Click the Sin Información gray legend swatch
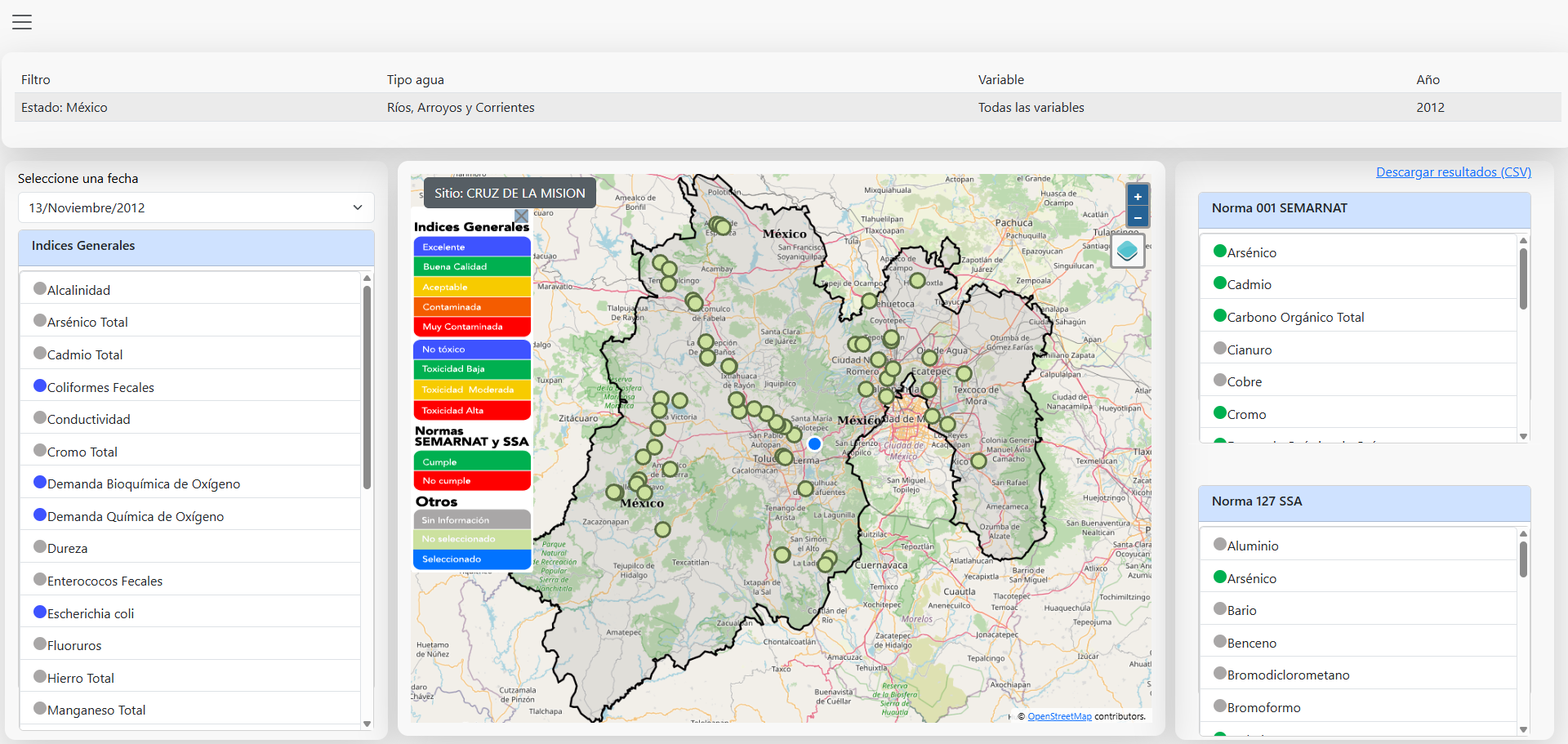The width and height of the screenshot is (1568, 744). click(x=472, y=519)
